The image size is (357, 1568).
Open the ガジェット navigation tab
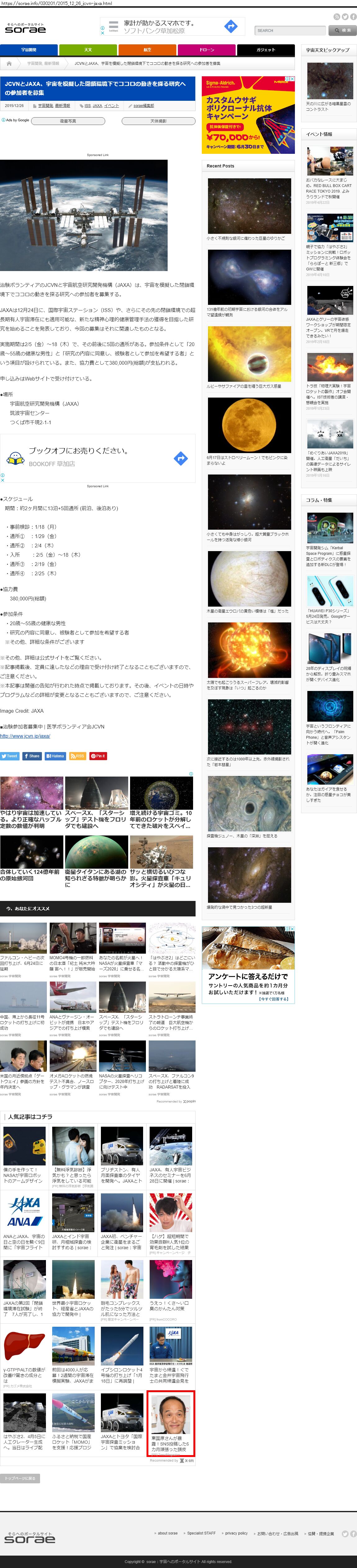pos(266,50)
